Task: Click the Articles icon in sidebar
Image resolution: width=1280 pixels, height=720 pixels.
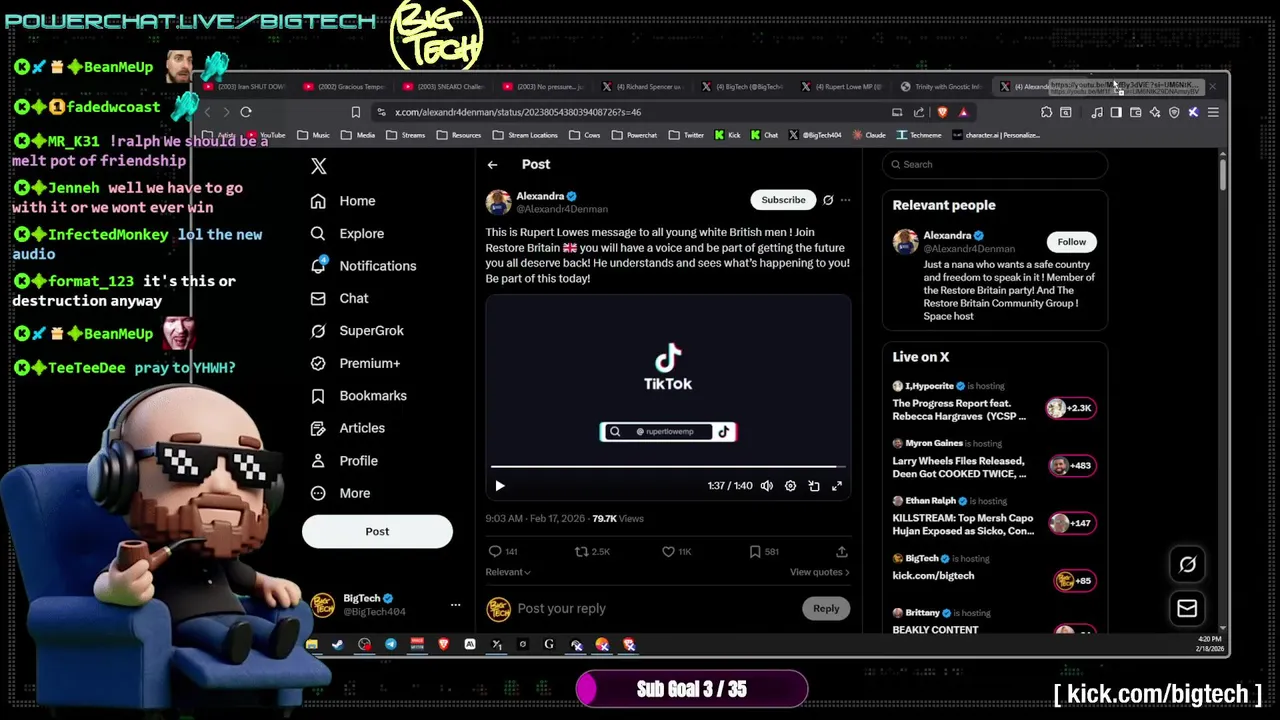Action: [x=318, y=428]
